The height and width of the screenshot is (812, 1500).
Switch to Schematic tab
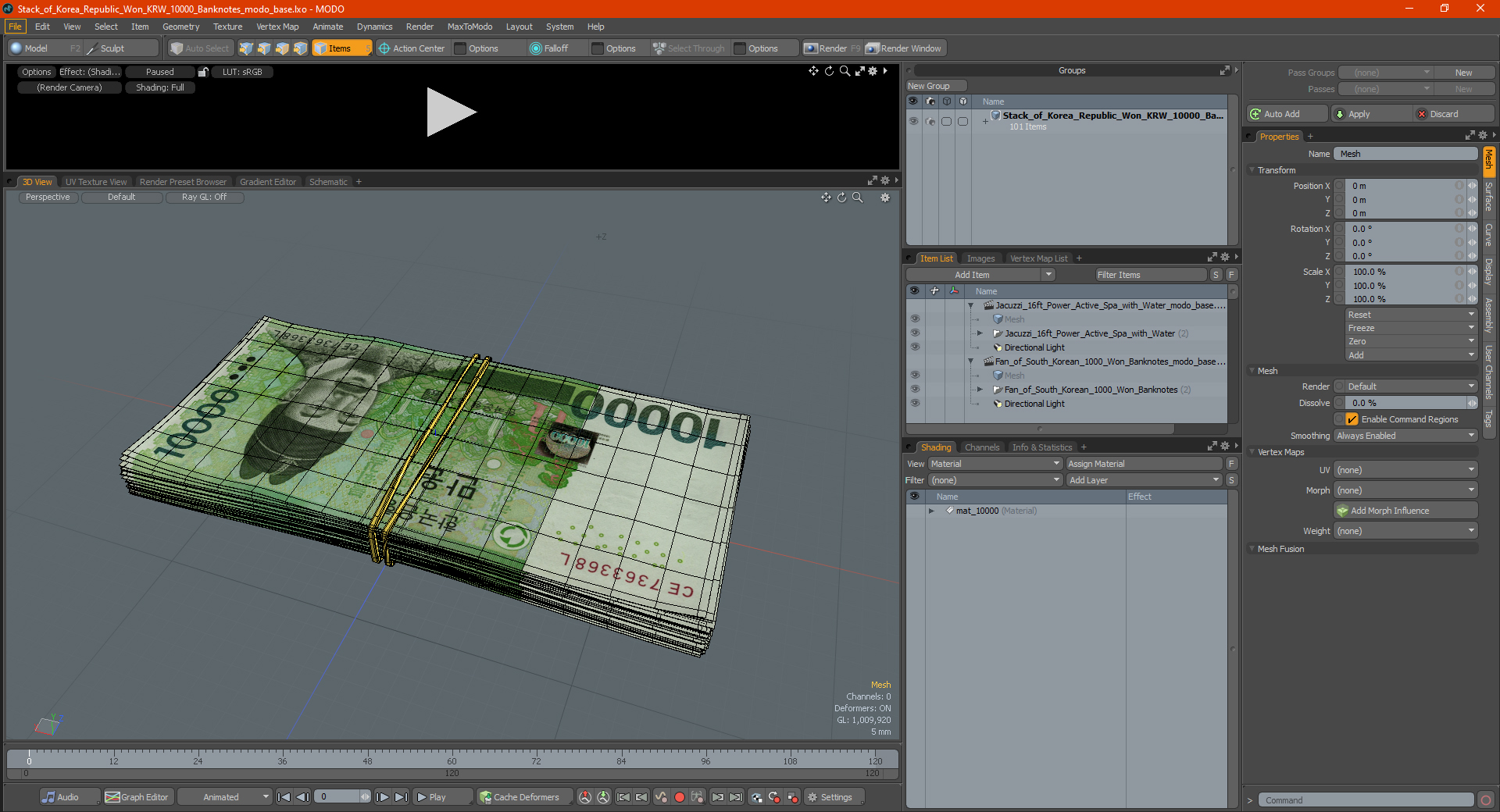coord(328,182)
